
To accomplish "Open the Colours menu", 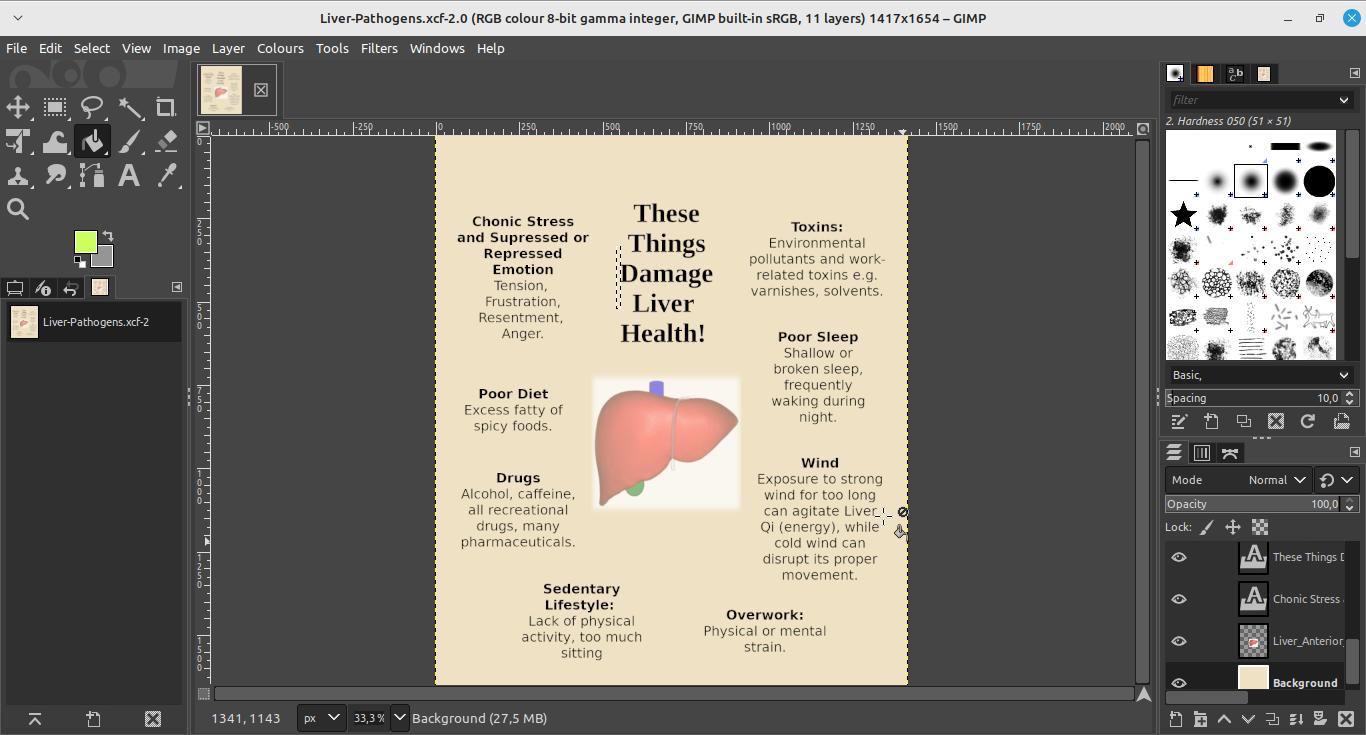I will click(x=280, y=48).
